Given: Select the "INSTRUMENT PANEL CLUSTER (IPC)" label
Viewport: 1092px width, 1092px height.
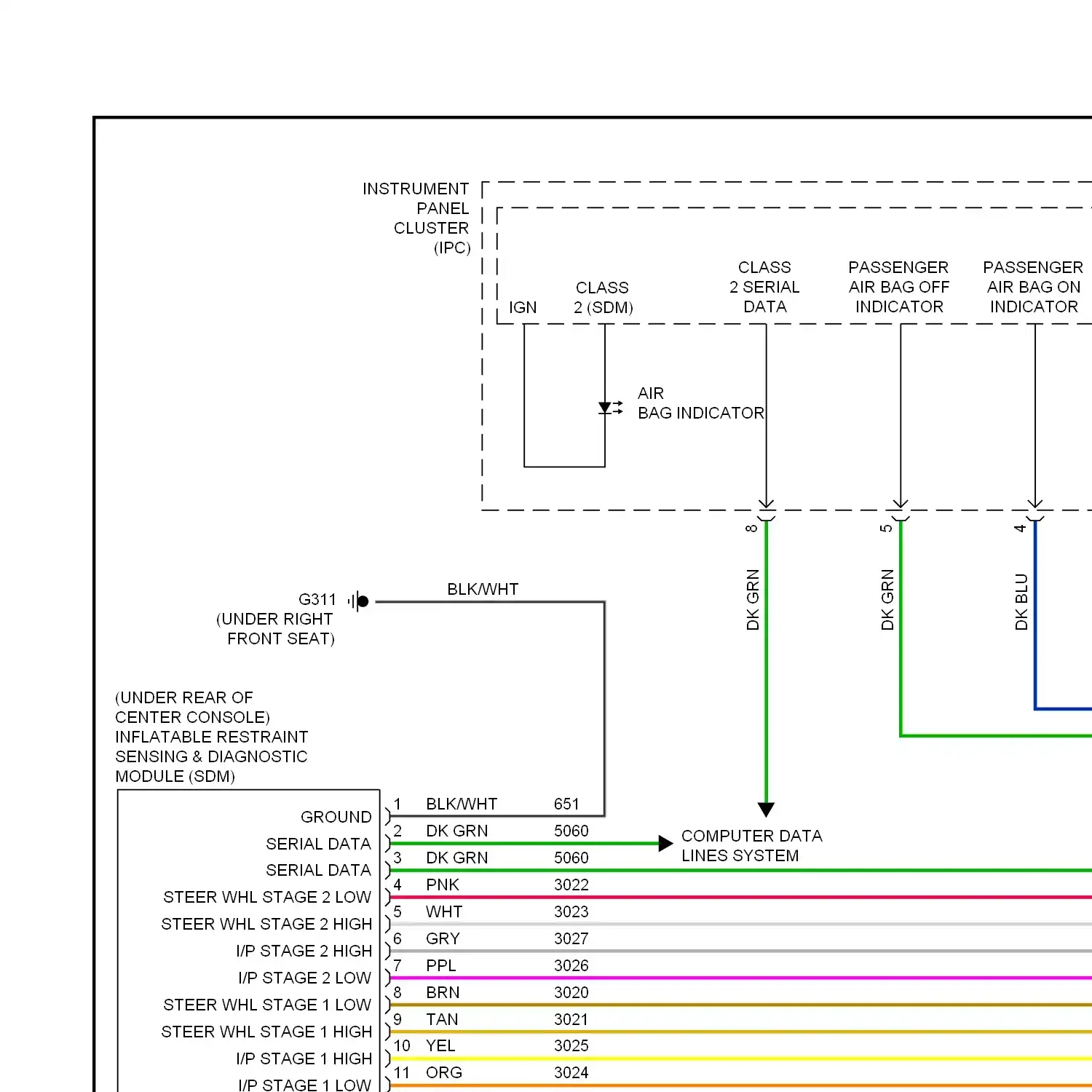Looking at the screenshot, I should [416, 218].
